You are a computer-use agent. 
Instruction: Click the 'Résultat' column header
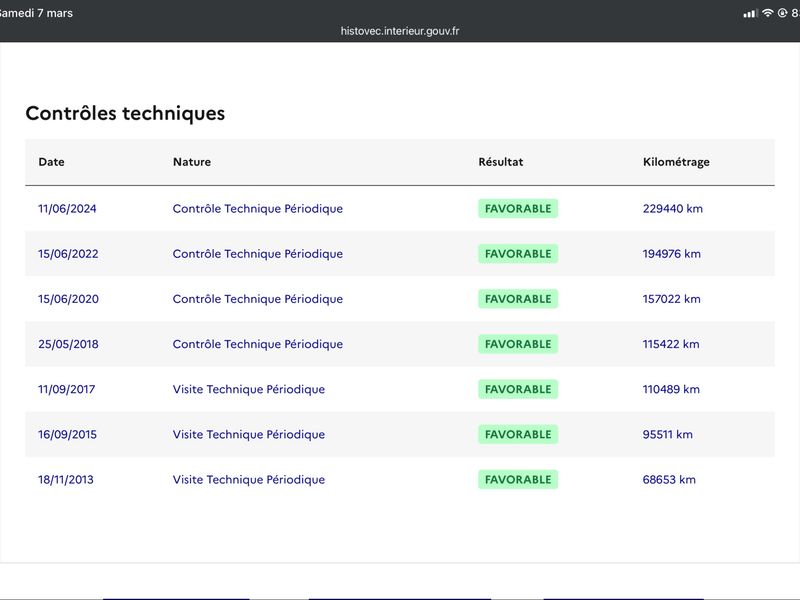pyautogui.click(x=500, y=162)
